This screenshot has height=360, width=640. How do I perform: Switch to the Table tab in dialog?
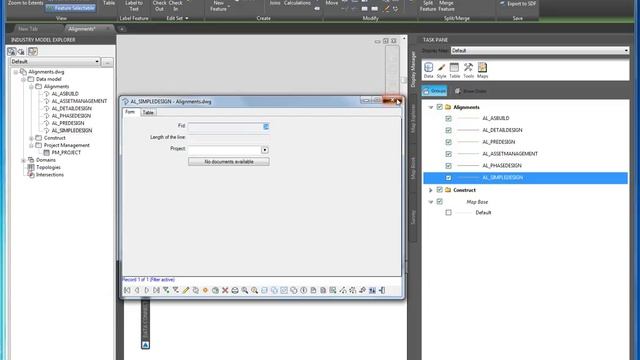[148, 113]
